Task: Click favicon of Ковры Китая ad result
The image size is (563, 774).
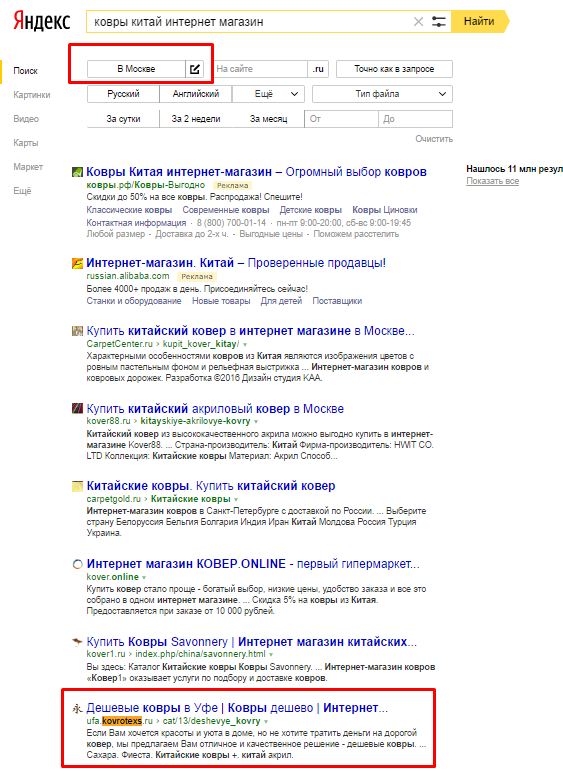Action: coord(77,172)
